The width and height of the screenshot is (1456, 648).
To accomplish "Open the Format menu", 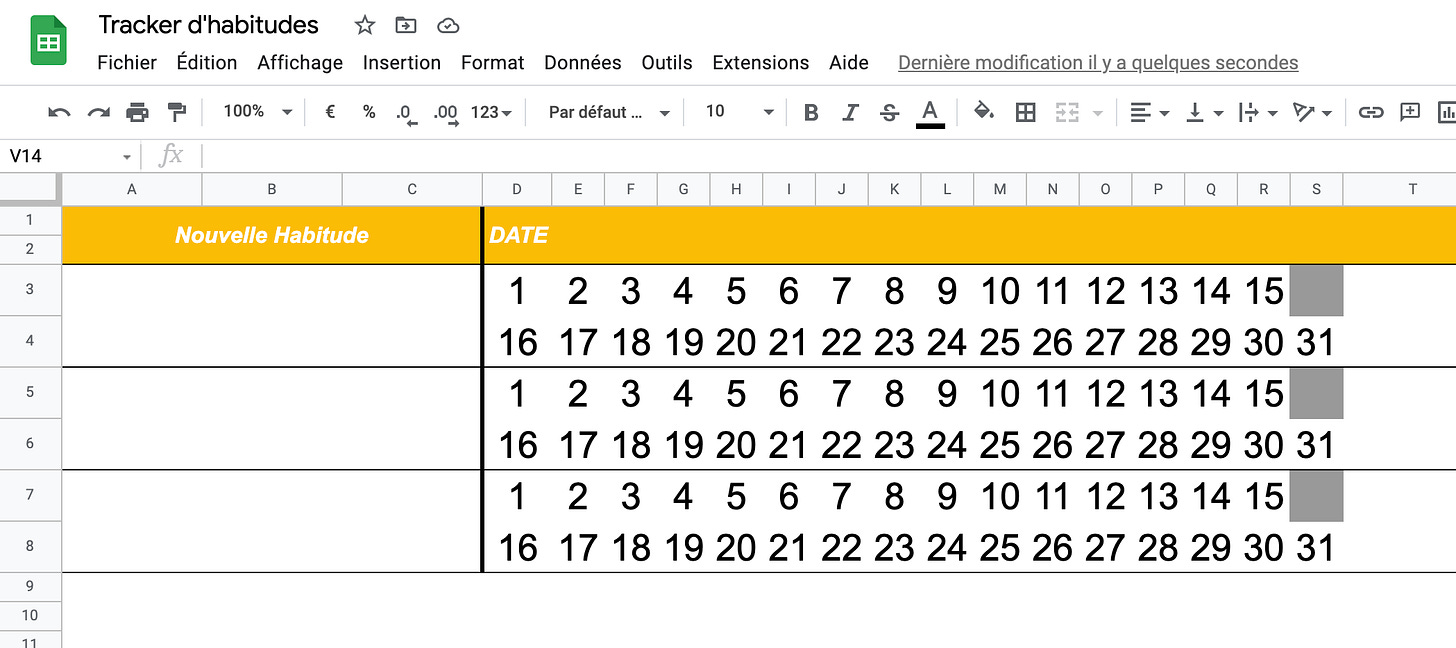I will pyautogui.click(x=492, y=62).
